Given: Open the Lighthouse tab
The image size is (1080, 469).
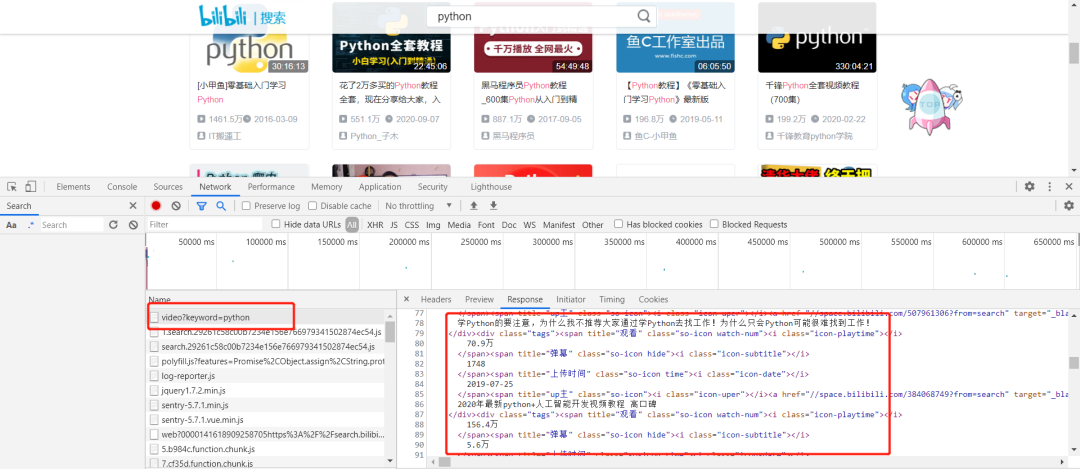Looking at the screenshot, I should tap(491, 187).
